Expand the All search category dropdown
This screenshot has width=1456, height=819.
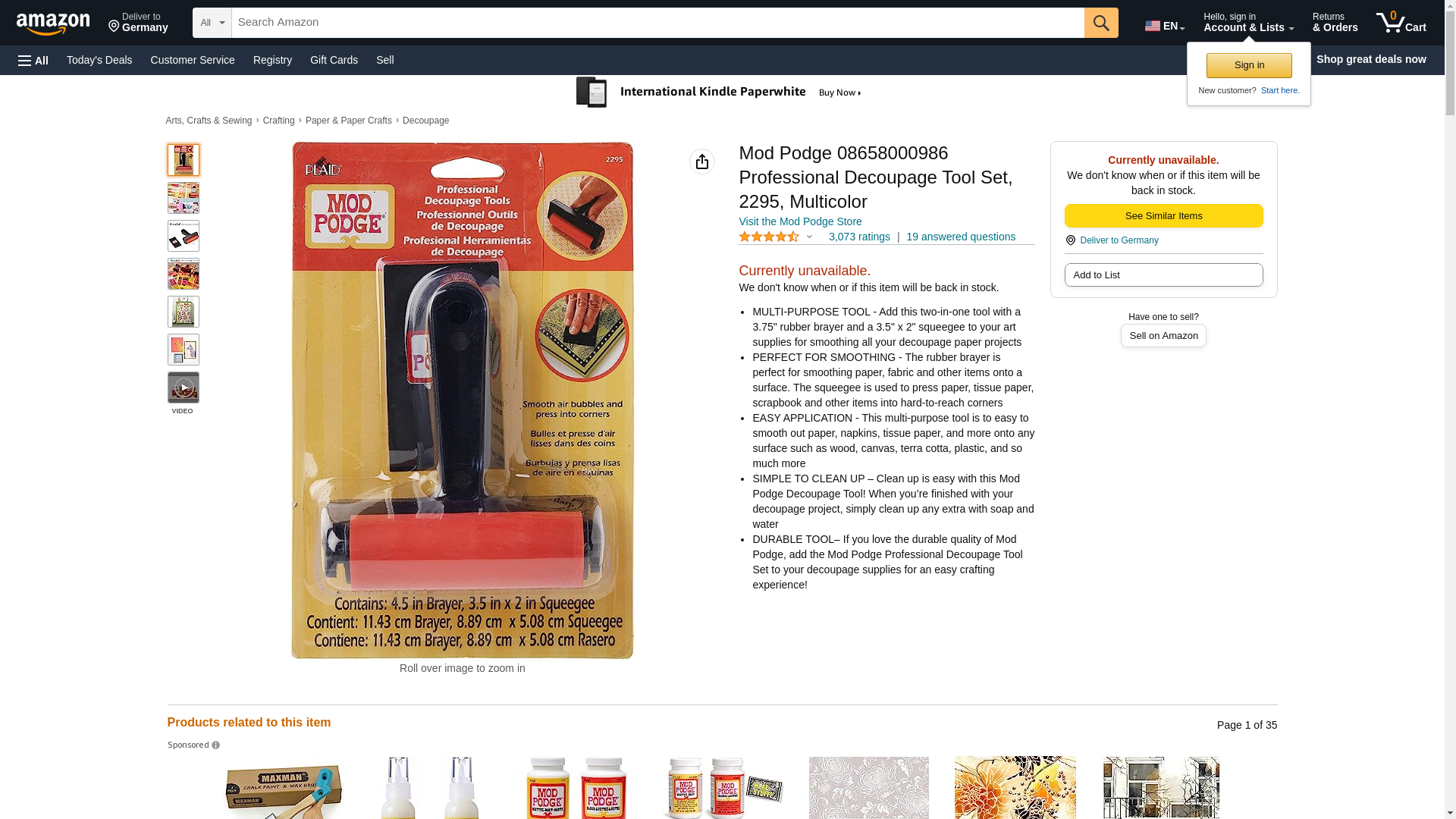click(212, 23)
